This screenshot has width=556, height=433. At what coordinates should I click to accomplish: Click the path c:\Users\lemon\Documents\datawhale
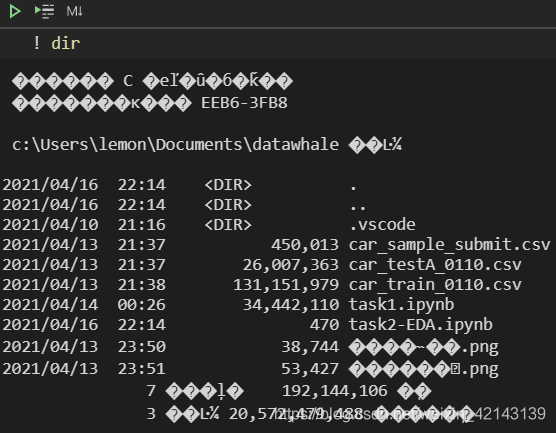click(175, 145)
